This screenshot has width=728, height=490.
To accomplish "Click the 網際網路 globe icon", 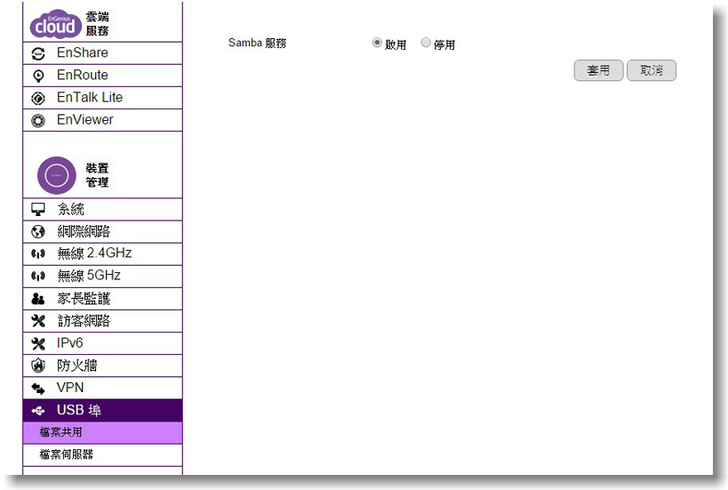I will pyautogui.click(x=39, y=231).
